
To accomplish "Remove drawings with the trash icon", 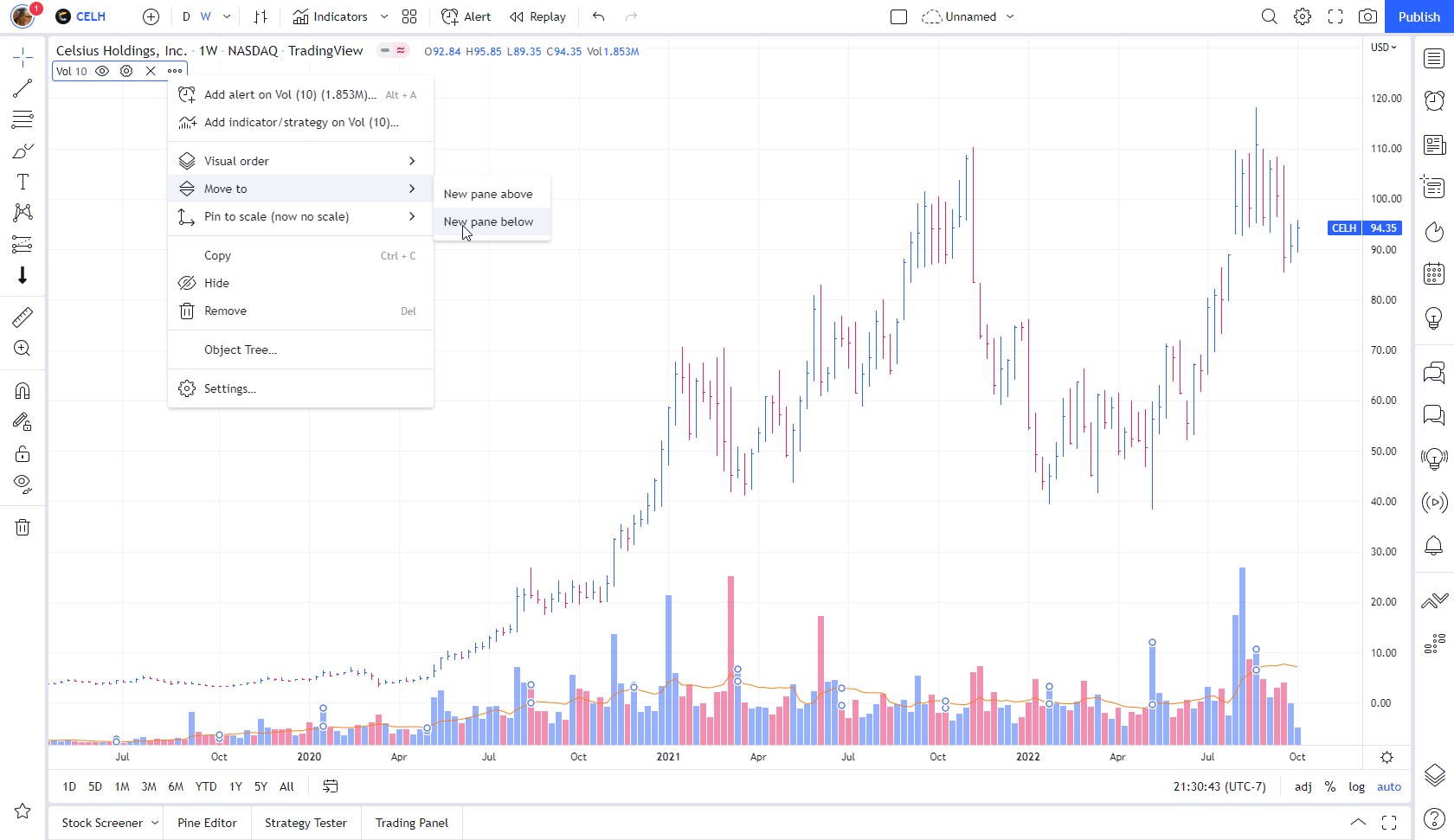I will 23,527.
